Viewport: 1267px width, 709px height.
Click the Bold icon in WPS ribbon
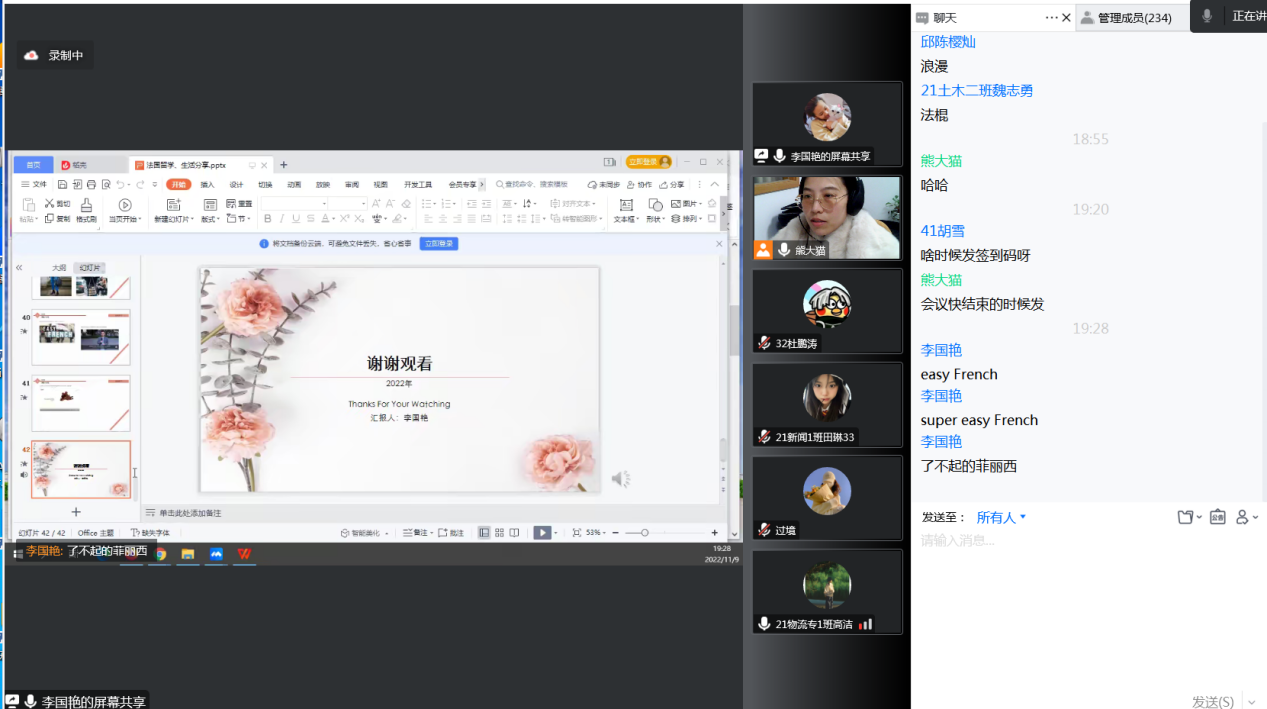(267, 219)
